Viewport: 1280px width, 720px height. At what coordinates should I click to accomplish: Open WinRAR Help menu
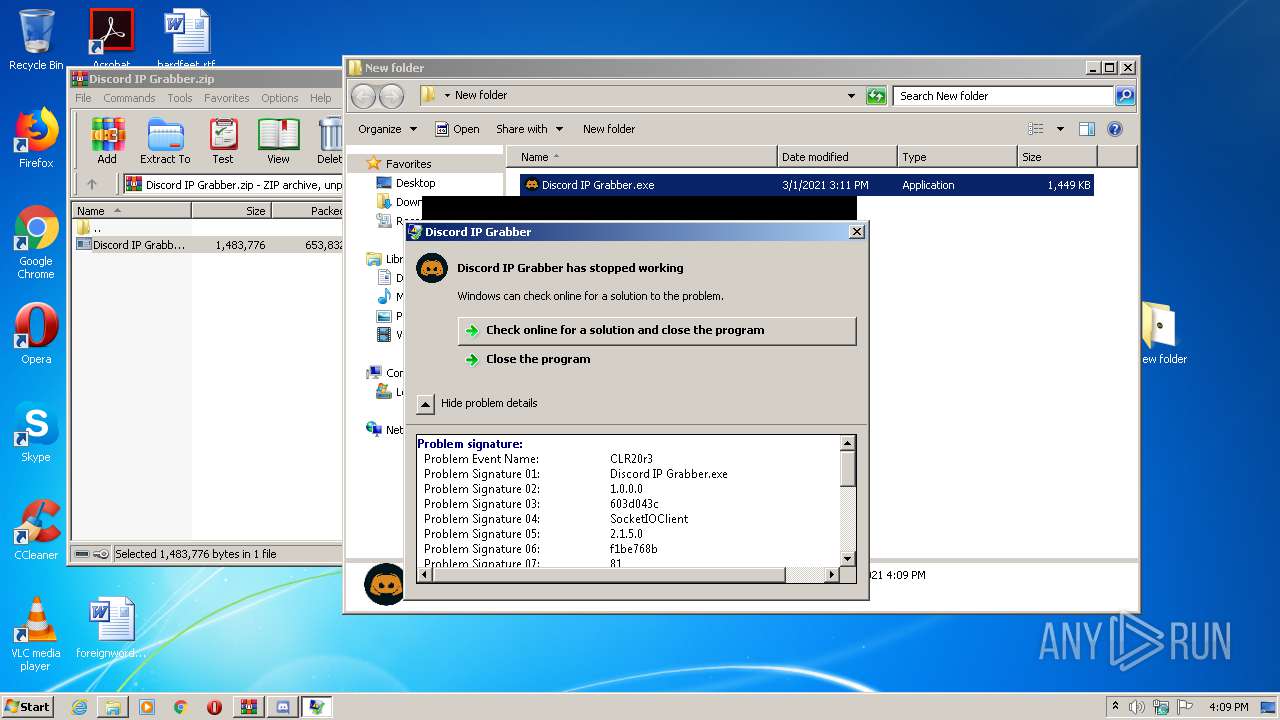[x=320, y=98]
